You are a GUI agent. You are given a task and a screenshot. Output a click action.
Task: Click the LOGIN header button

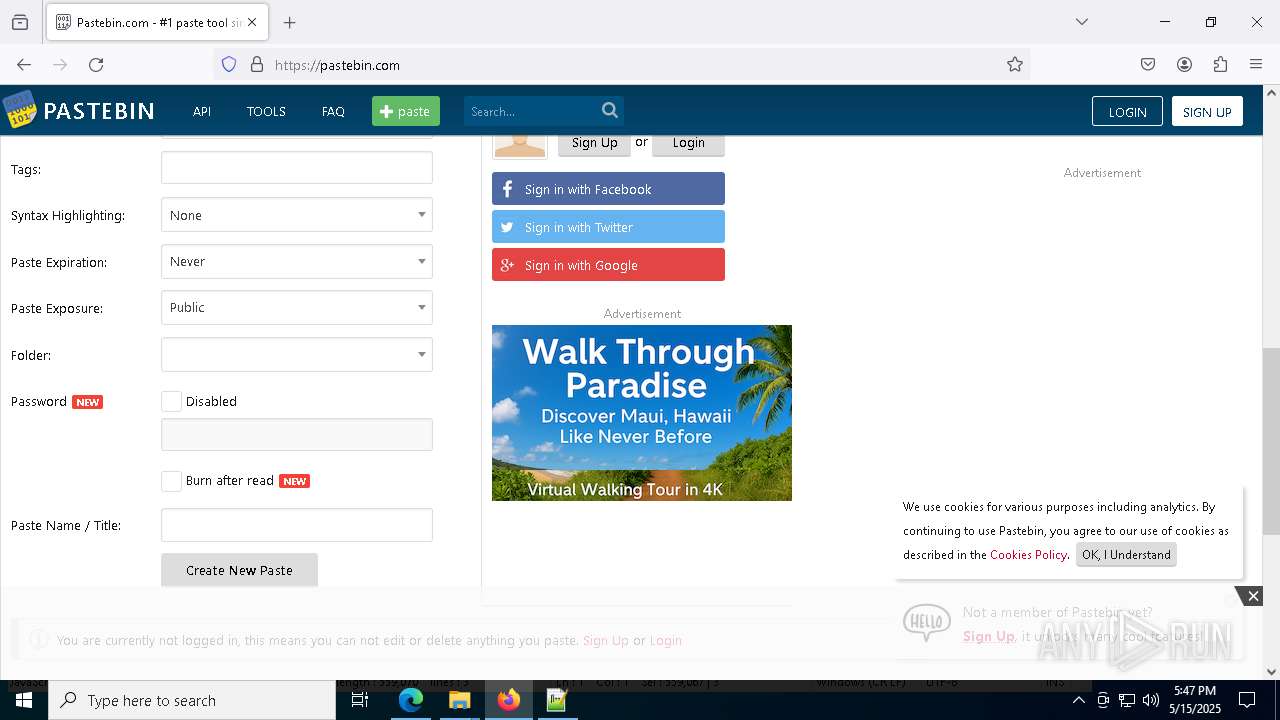1127,111
